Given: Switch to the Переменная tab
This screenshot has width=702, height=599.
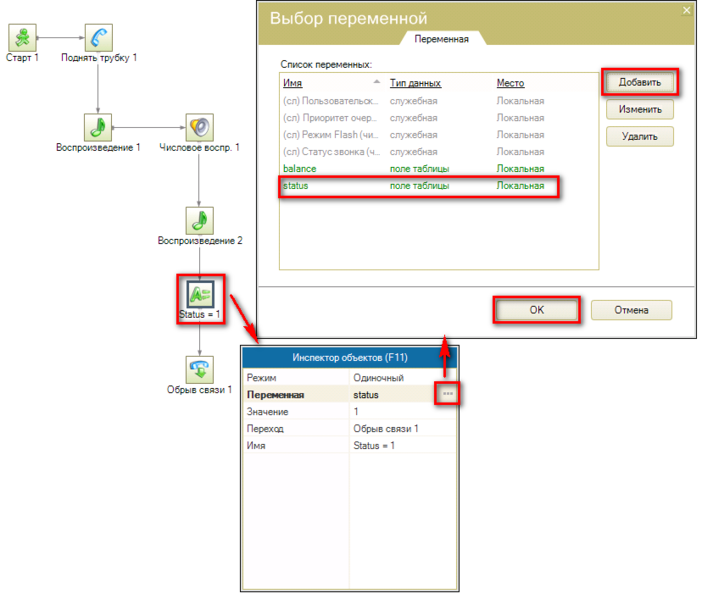Looking at the screenshot, I should (x=441, y=39).
